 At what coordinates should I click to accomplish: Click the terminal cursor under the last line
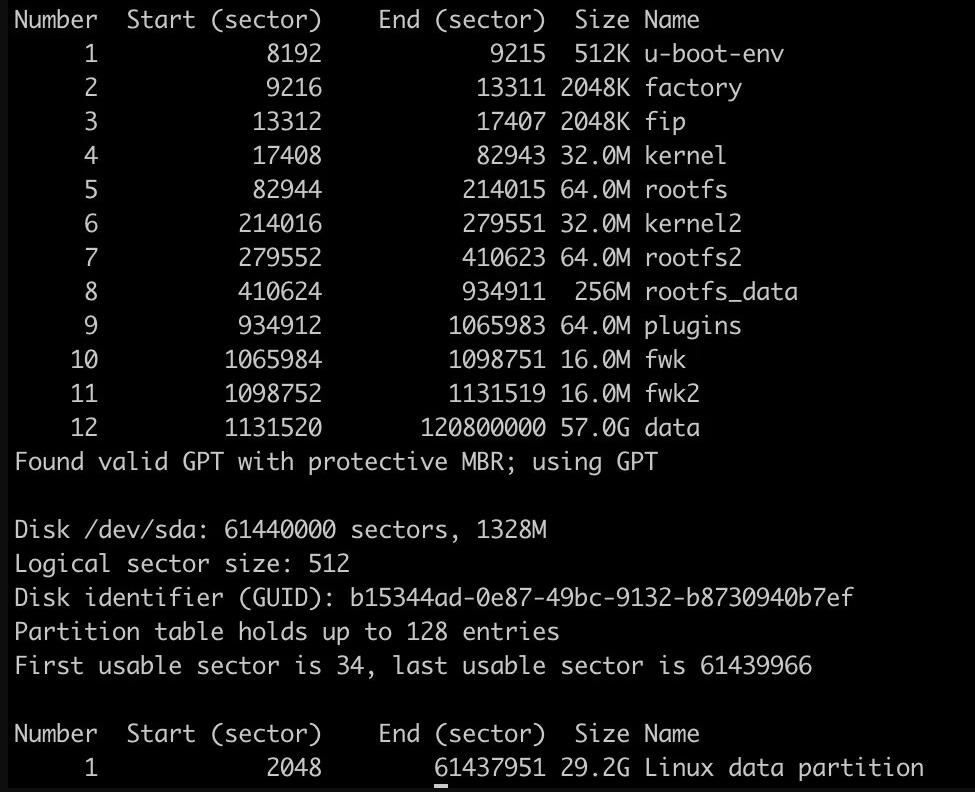point(440,785)
